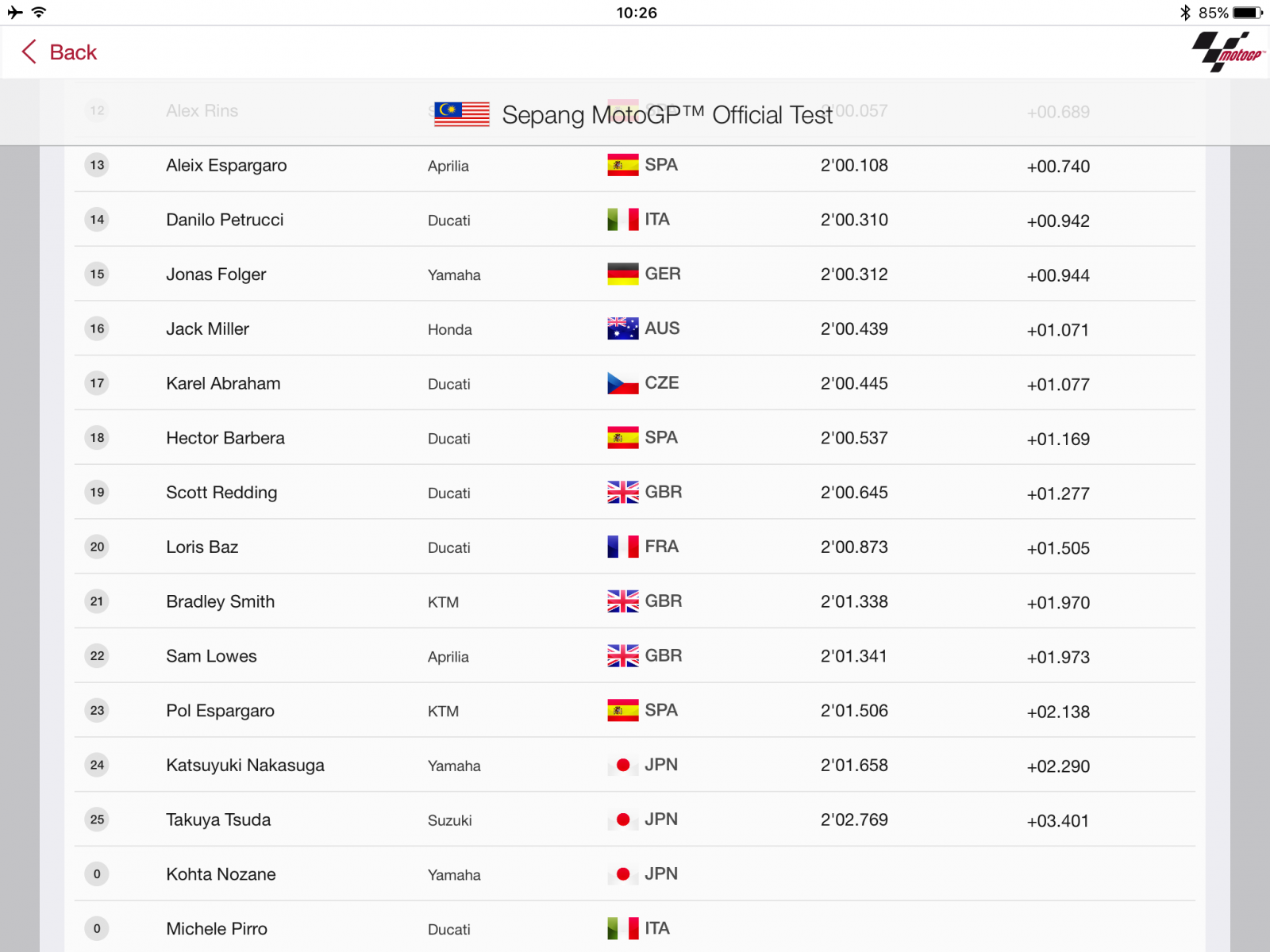Tap Takuya Tsuda's gap +03.401
The height and width of the screenshot is (952, 1270).
point(1057,821)
